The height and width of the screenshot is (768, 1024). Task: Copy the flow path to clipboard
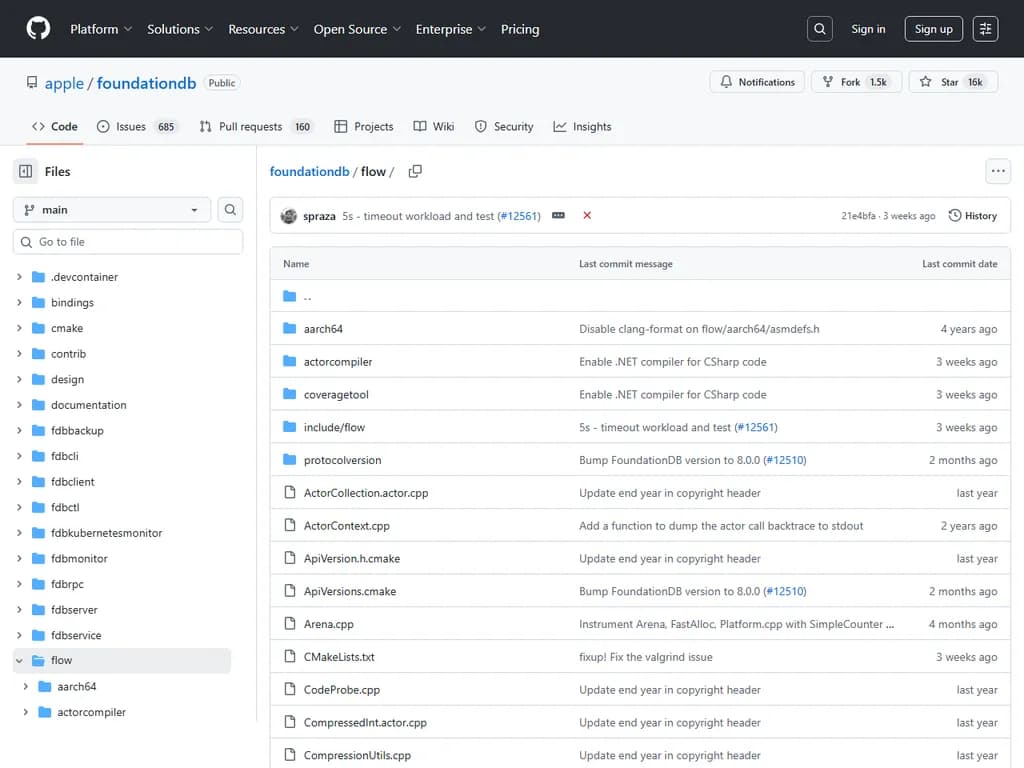(x=415, y=172)
